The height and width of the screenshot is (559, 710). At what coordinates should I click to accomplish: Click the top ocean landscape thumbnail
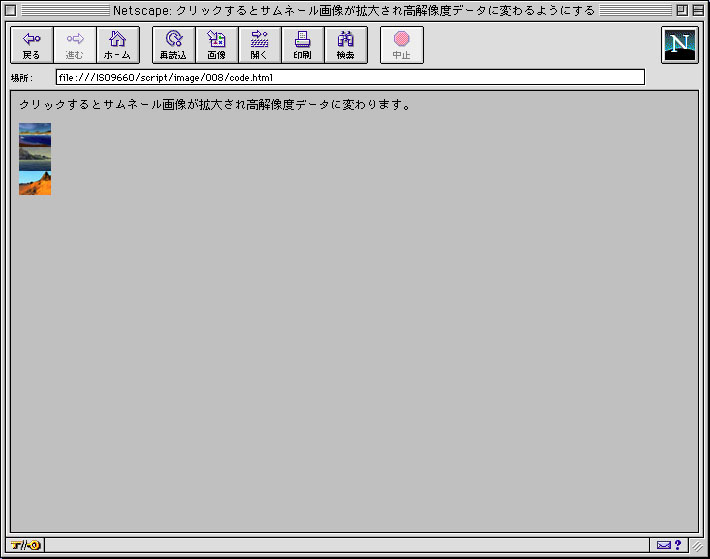[35, 134]
